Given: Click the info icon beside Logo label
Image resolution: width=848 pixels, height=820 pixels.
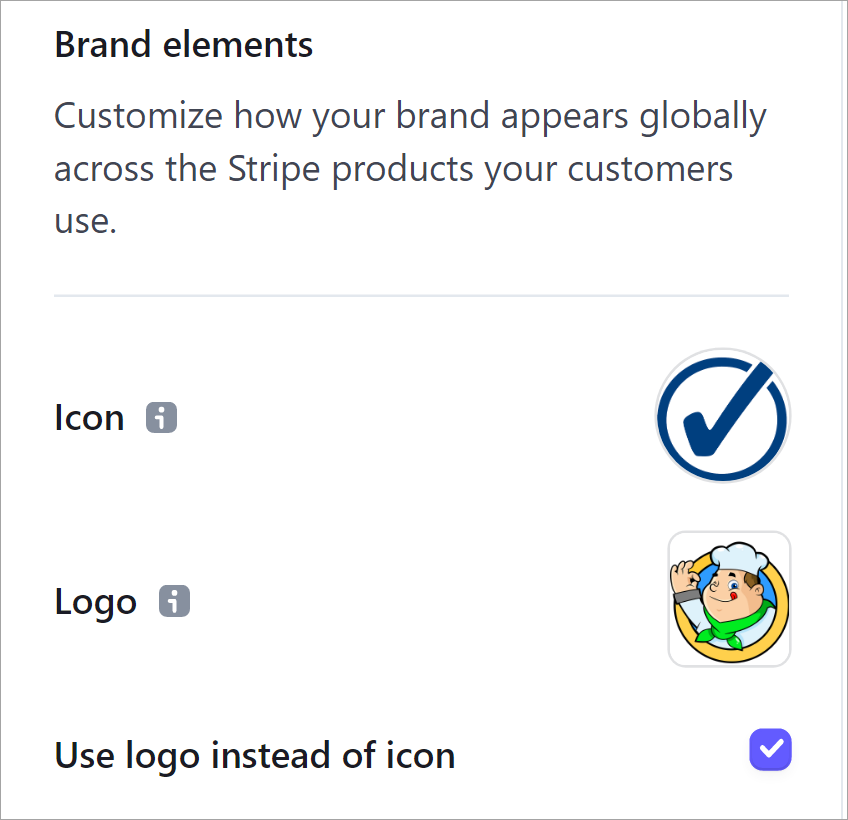Looking at the screenshot, I should 174,601.
